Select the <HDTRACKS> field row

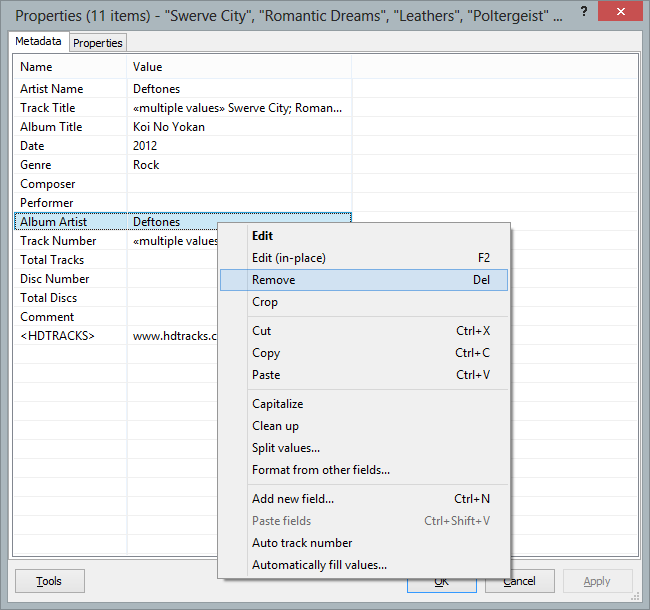click(116, 336)
